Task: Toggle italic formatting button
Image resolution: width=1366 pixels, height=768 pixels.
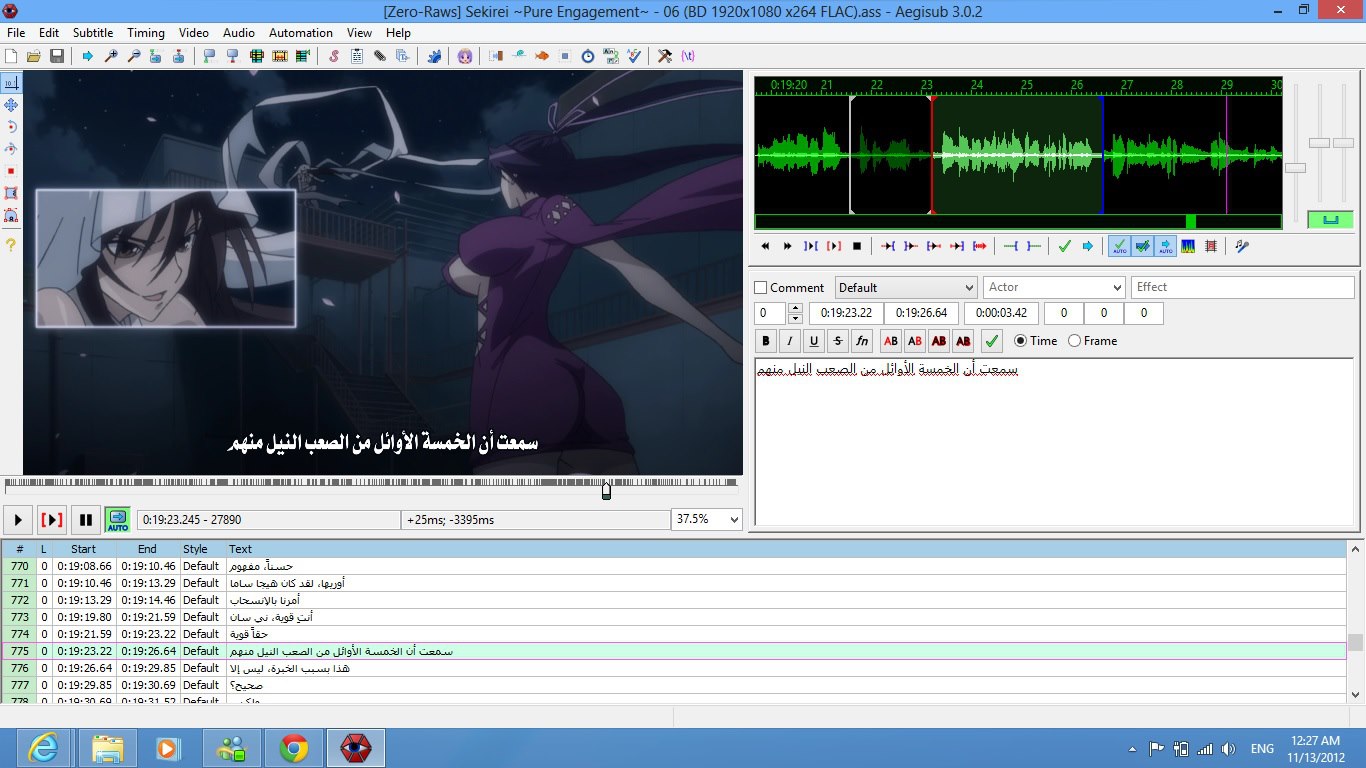Action: [x=790, y=341]
